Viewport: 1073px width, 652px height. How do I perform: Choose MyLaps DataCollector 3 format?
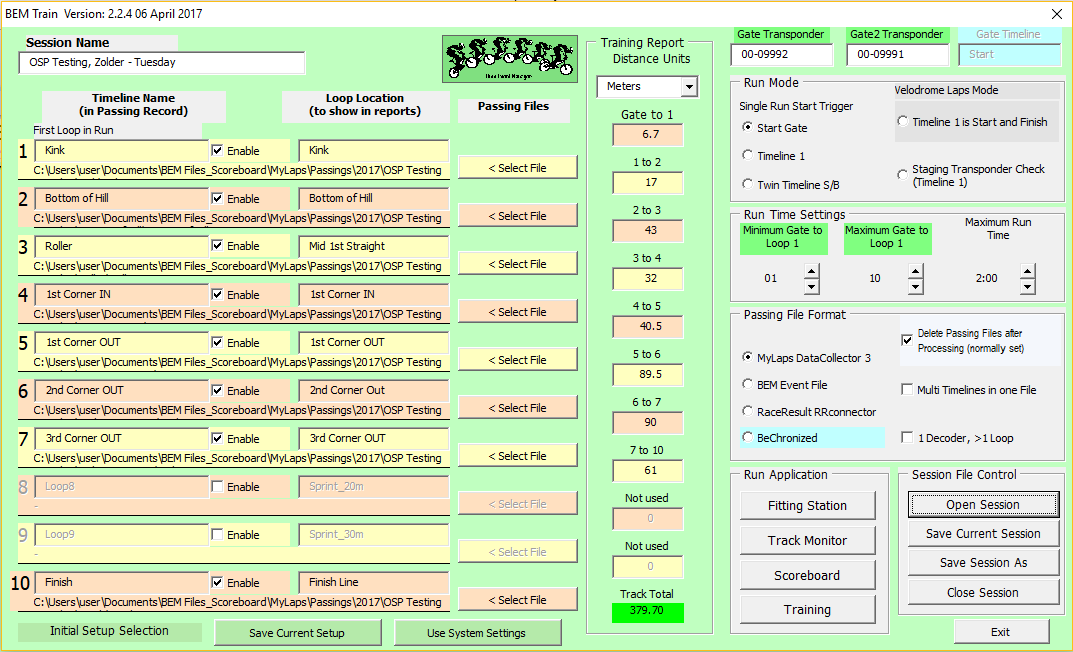pos(747,357)
